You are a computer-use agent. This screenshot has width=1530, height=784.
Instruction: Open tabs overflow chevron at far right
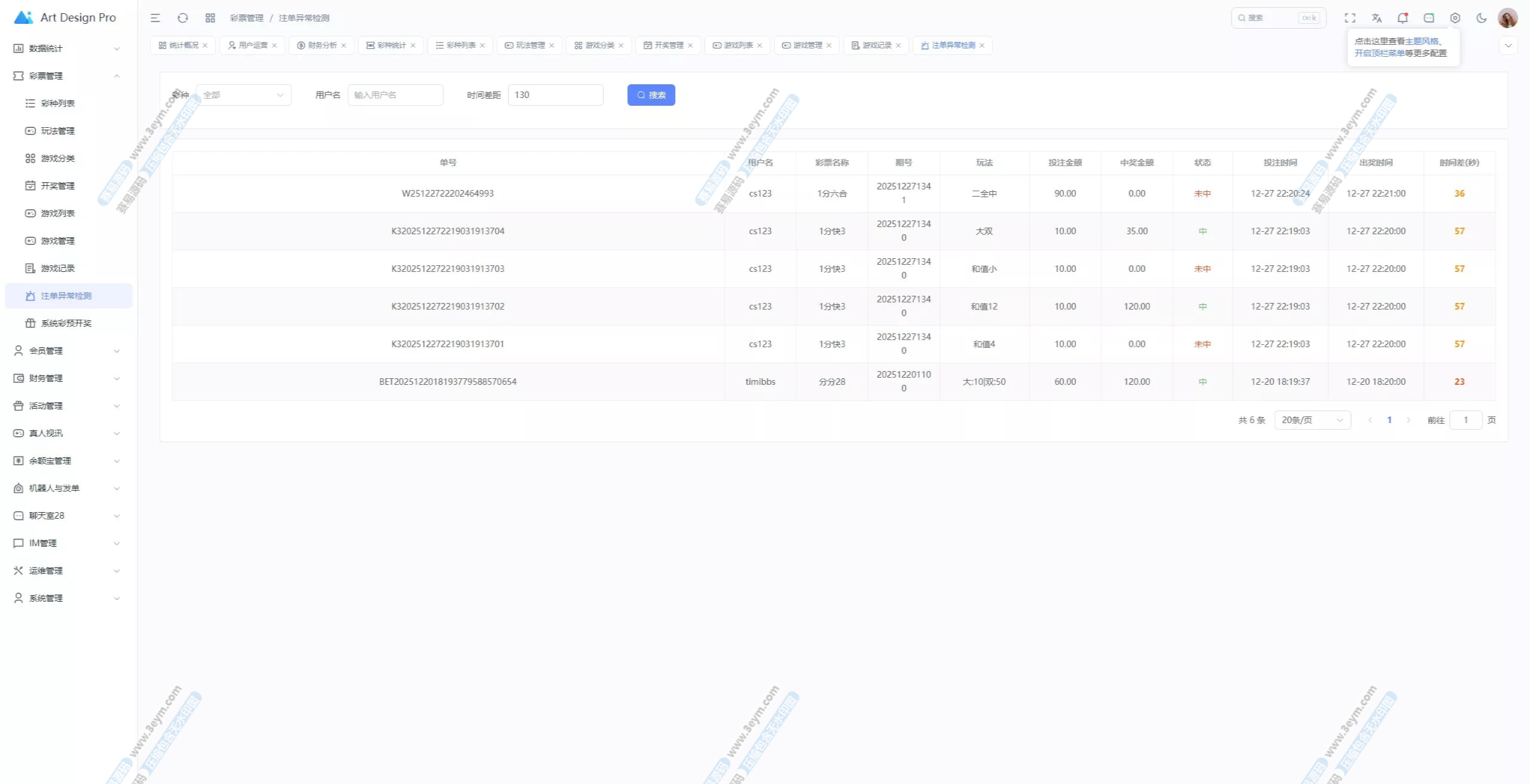tap(1508, 45)
